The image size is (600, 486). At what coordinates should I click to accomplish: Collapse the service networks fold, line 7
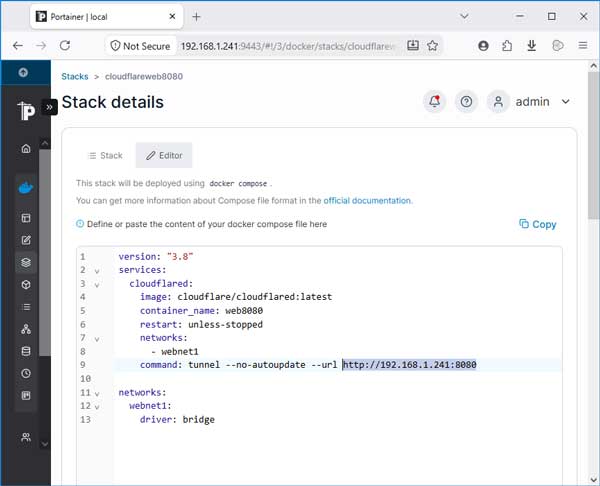tap(97, 339)
